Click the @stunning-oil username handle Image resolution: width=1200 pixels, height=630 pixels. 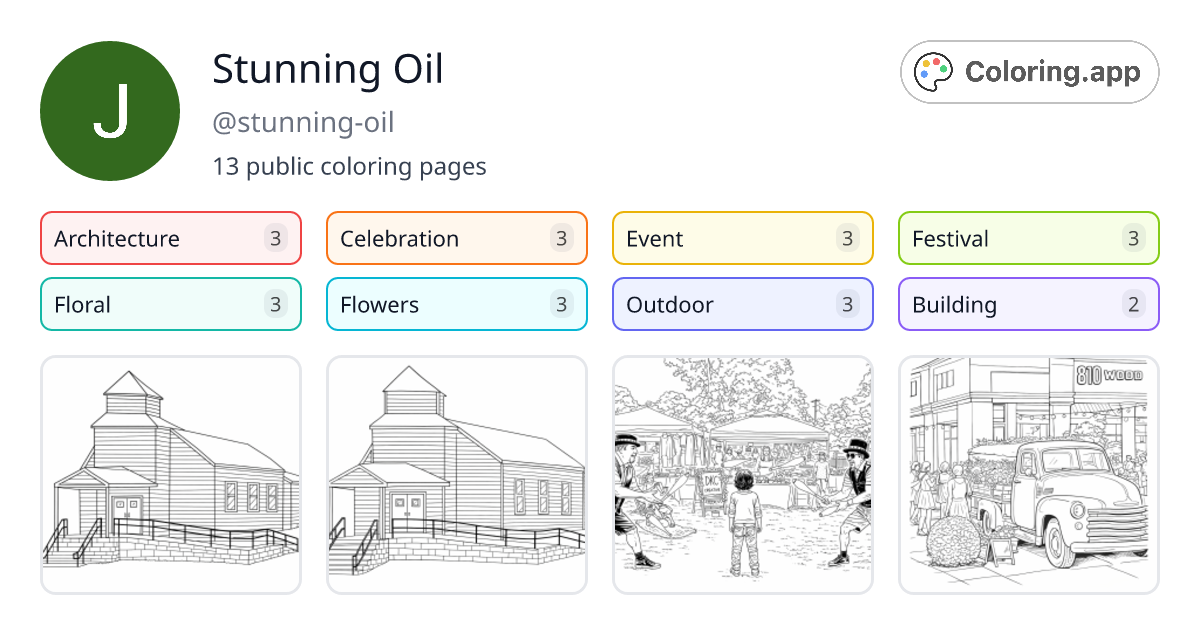click(x=303, y=123)
